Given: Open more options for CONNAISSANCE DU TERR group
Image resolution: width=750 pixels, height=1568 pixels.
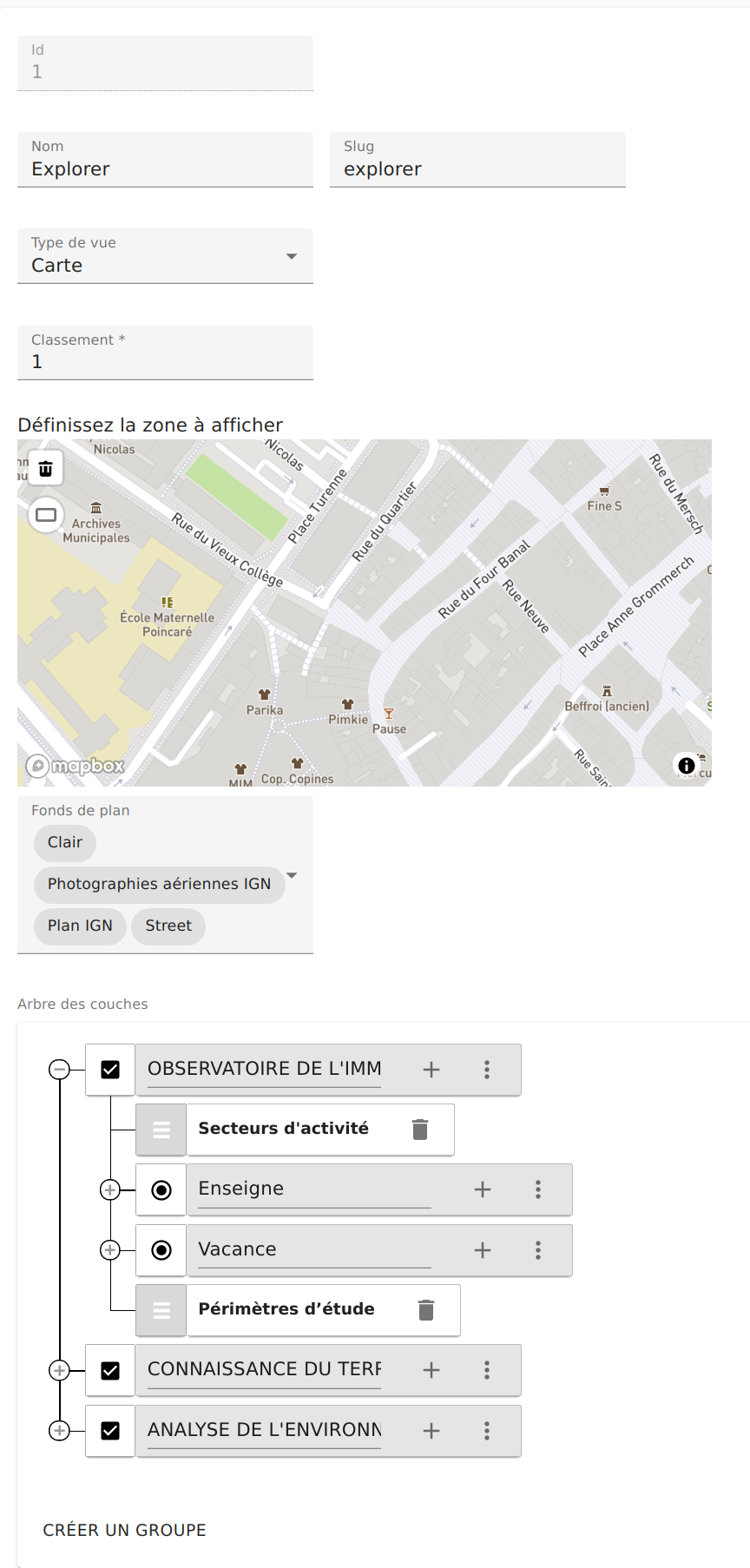Looking at the screenshot, I should (487, 1370).
